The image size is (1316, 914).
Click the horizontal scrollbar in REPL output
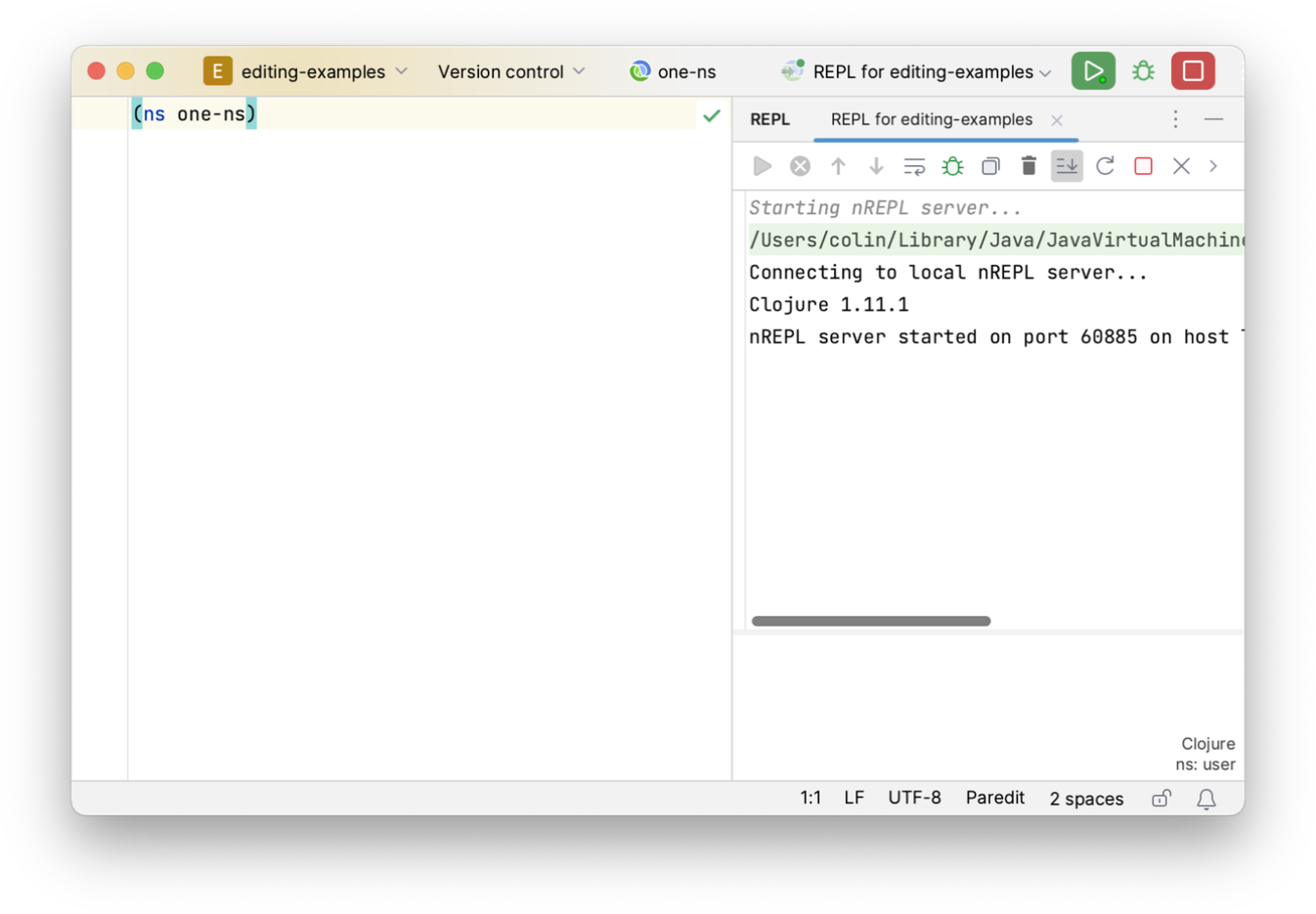pos(870,621)
